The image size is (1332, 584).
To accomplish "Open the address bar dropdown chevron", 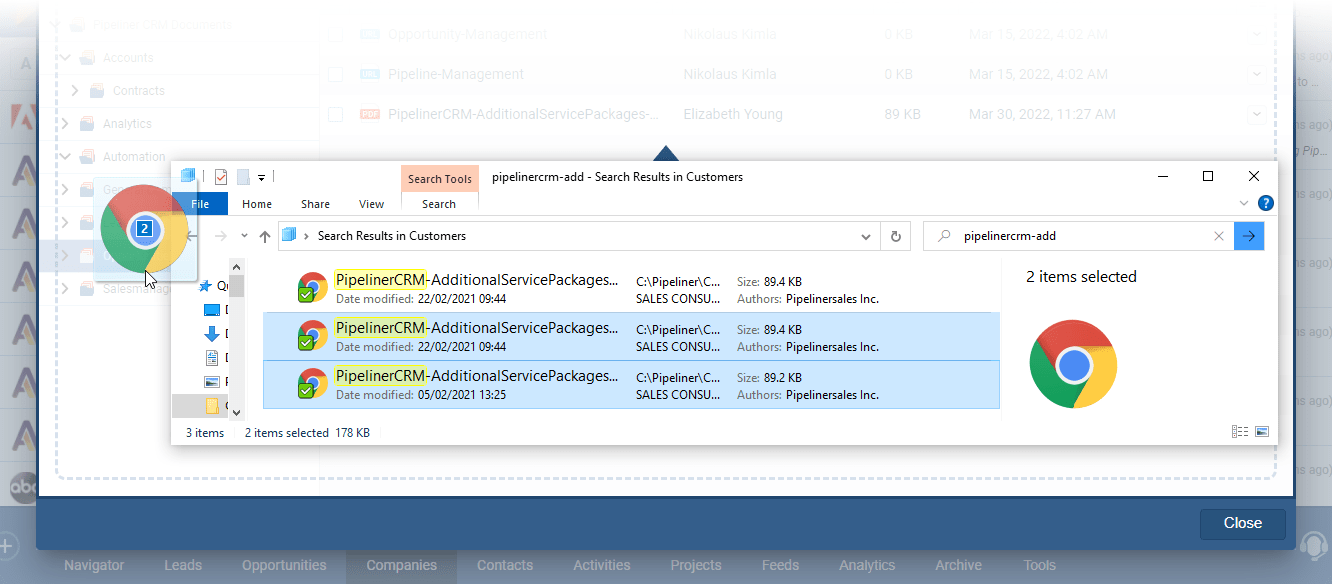I will (866, 236).
